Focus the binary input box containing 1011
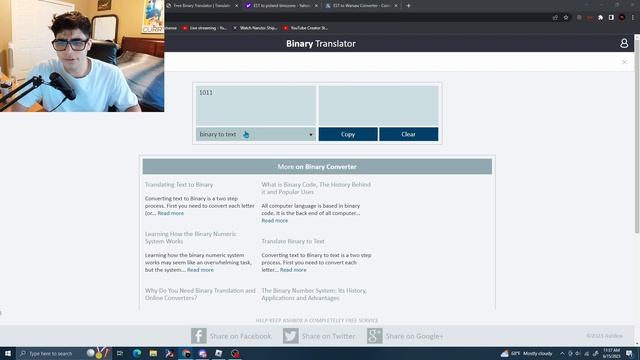Viewport: 640px width, 360px height. pyautogui.click(x=256, y=105)
